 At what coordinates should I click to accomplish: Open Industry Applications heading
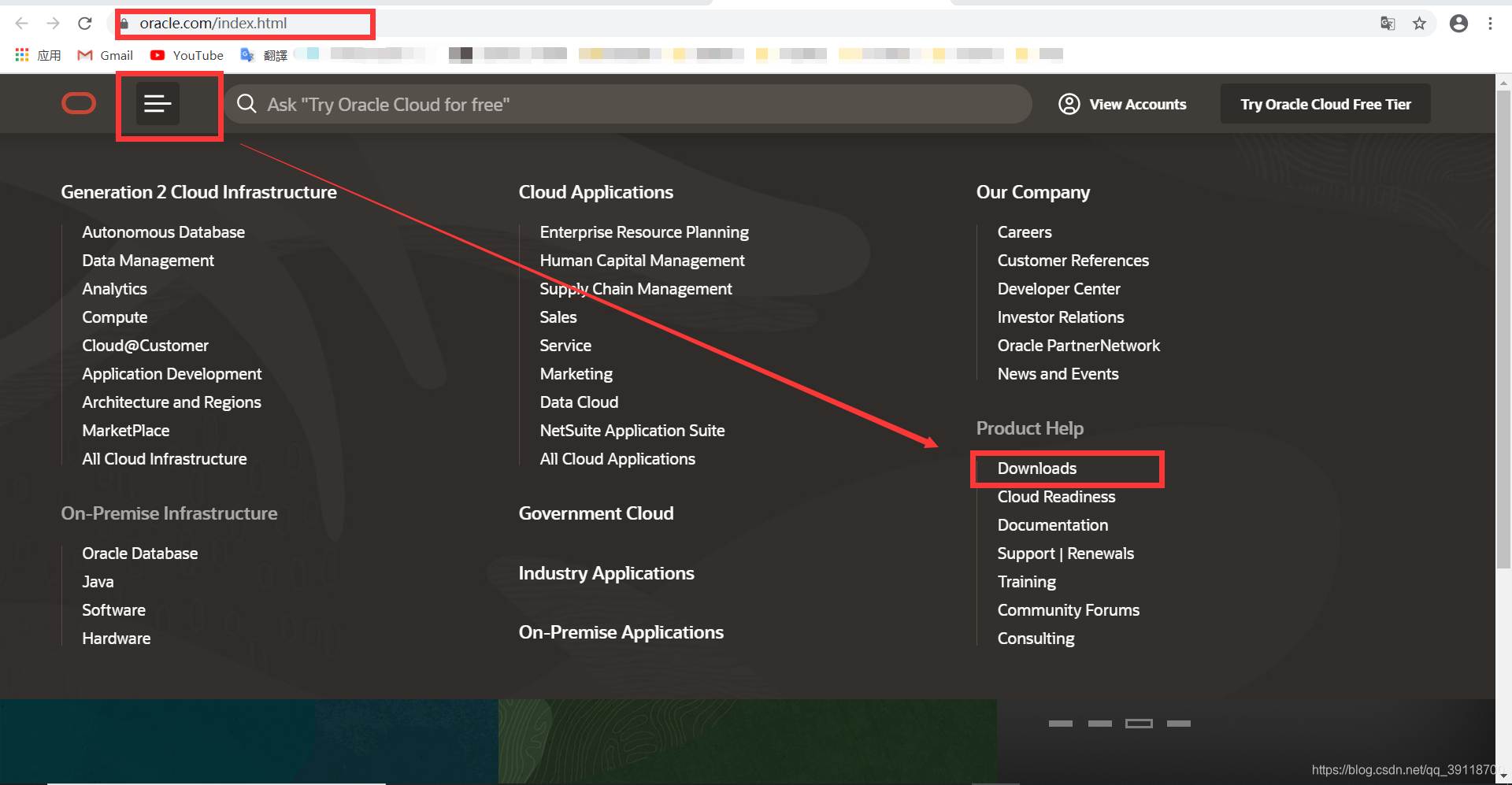click(x=606, y=573)
